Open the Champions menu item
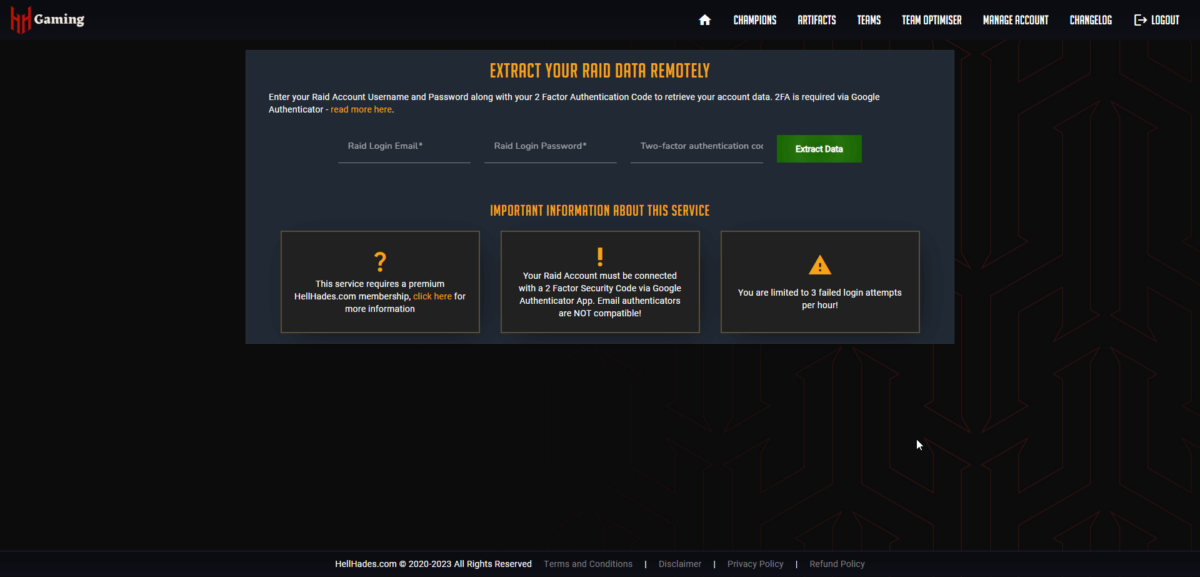The height and width of the screenshot is (577, 1200). coord(754,20)
